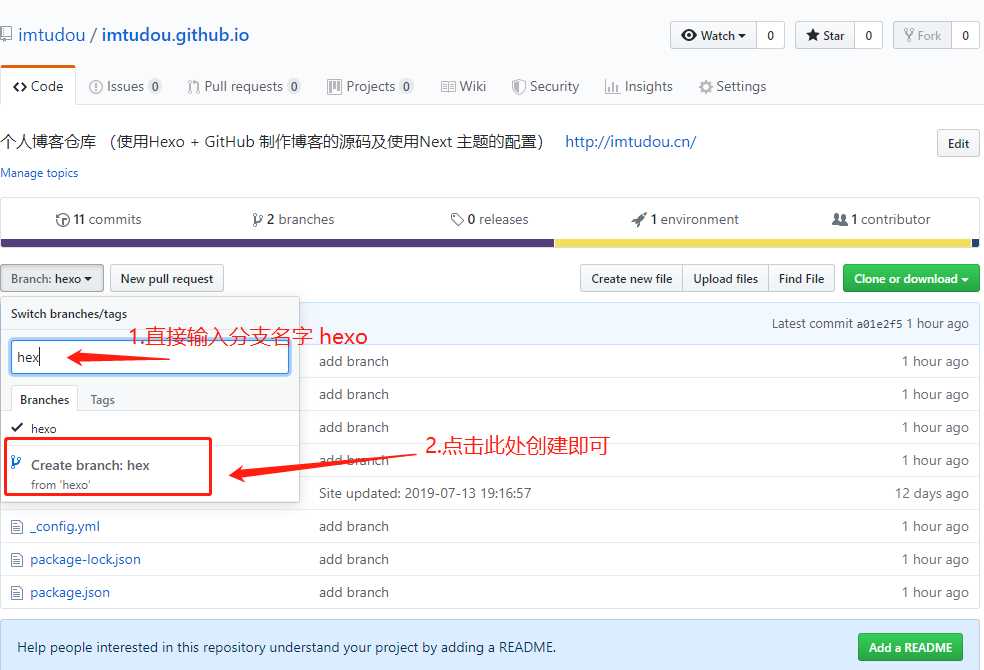Open the Clone or download dropdown
Viewport: 984px width, 670px height.
tap(911, 279)
